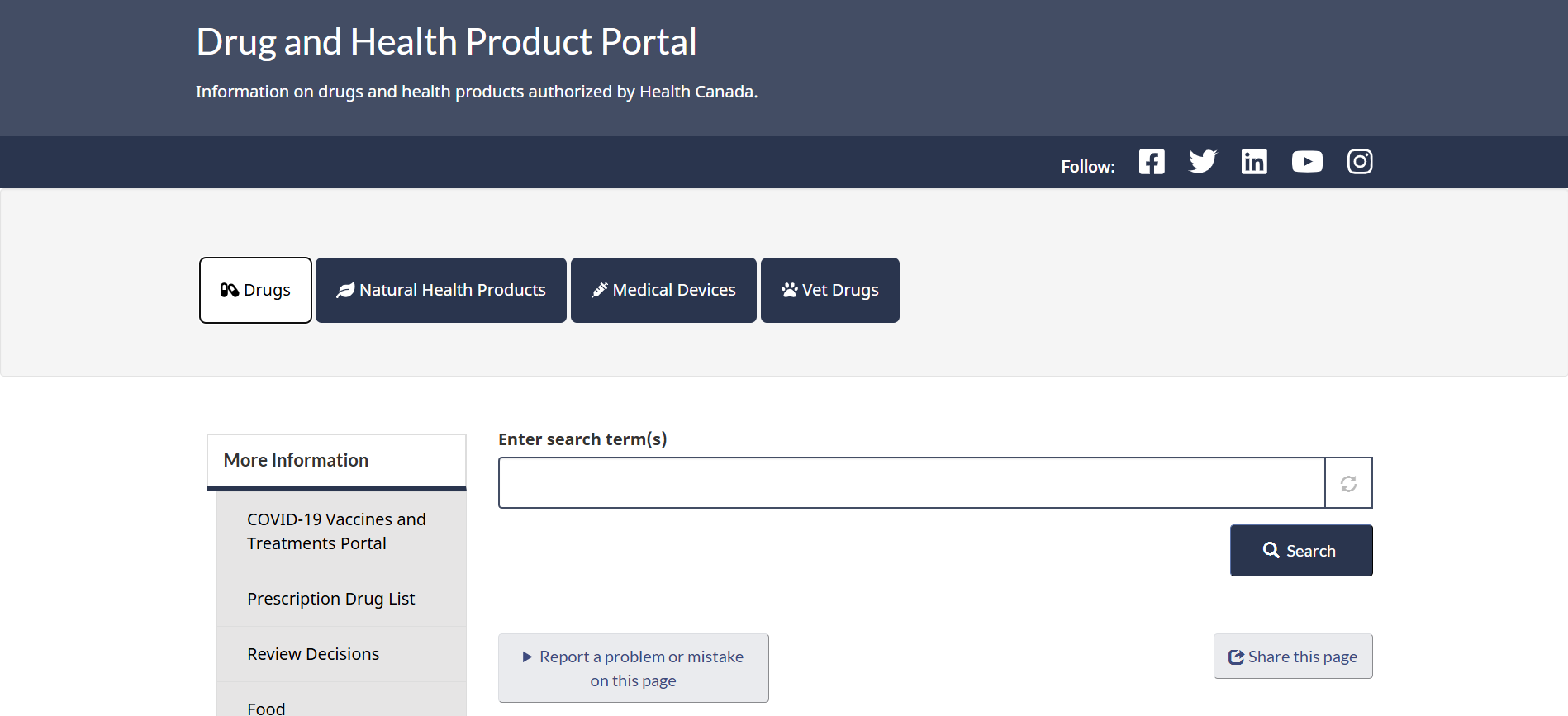Open the Review Decisions link
The width and height of the screenshot is (1568, 716).
313,654
